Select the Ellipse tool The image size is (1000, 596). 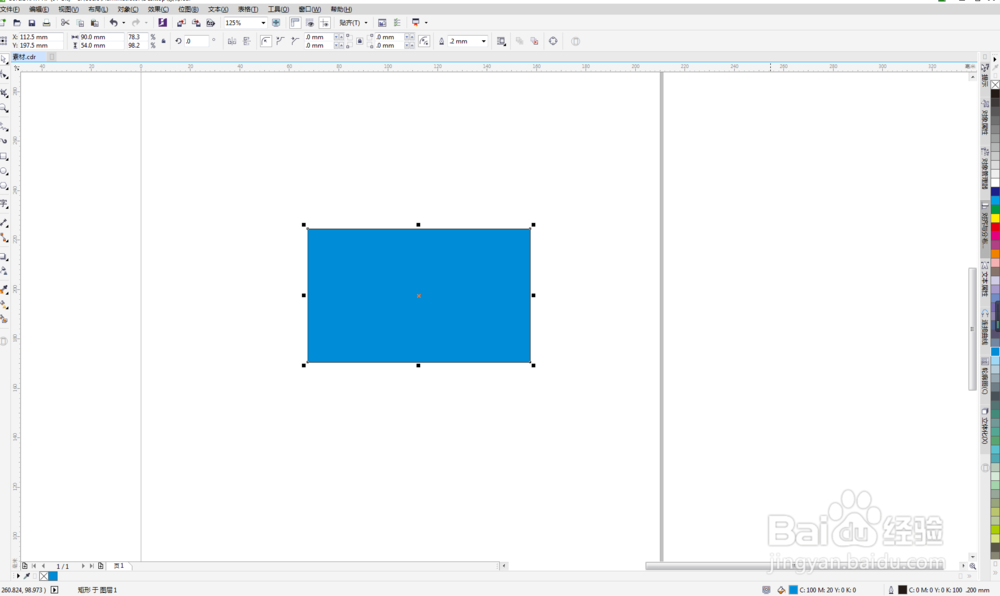click(x=4, y=171)
